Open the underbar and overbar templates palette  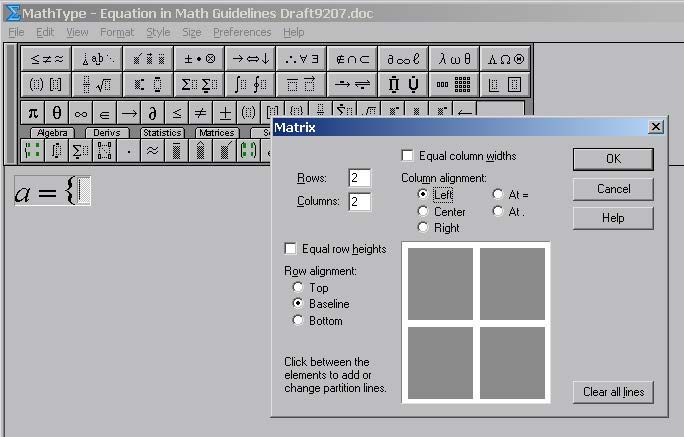(301, 85)
